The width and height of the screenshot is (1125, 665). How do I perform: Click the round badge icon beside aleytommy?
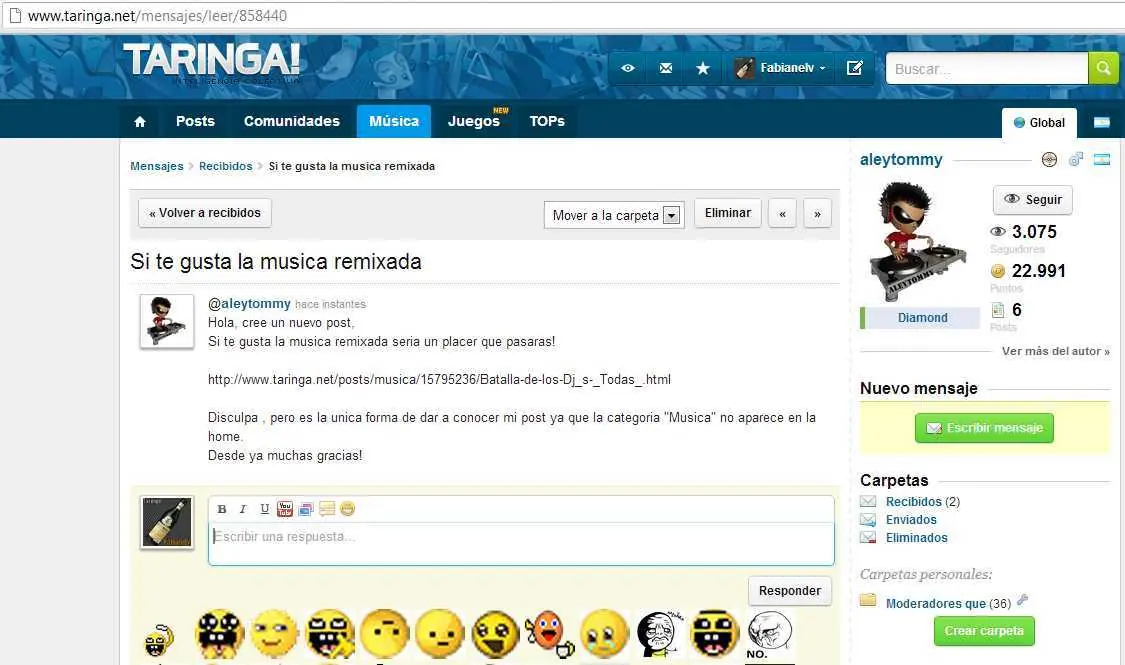1049,159
